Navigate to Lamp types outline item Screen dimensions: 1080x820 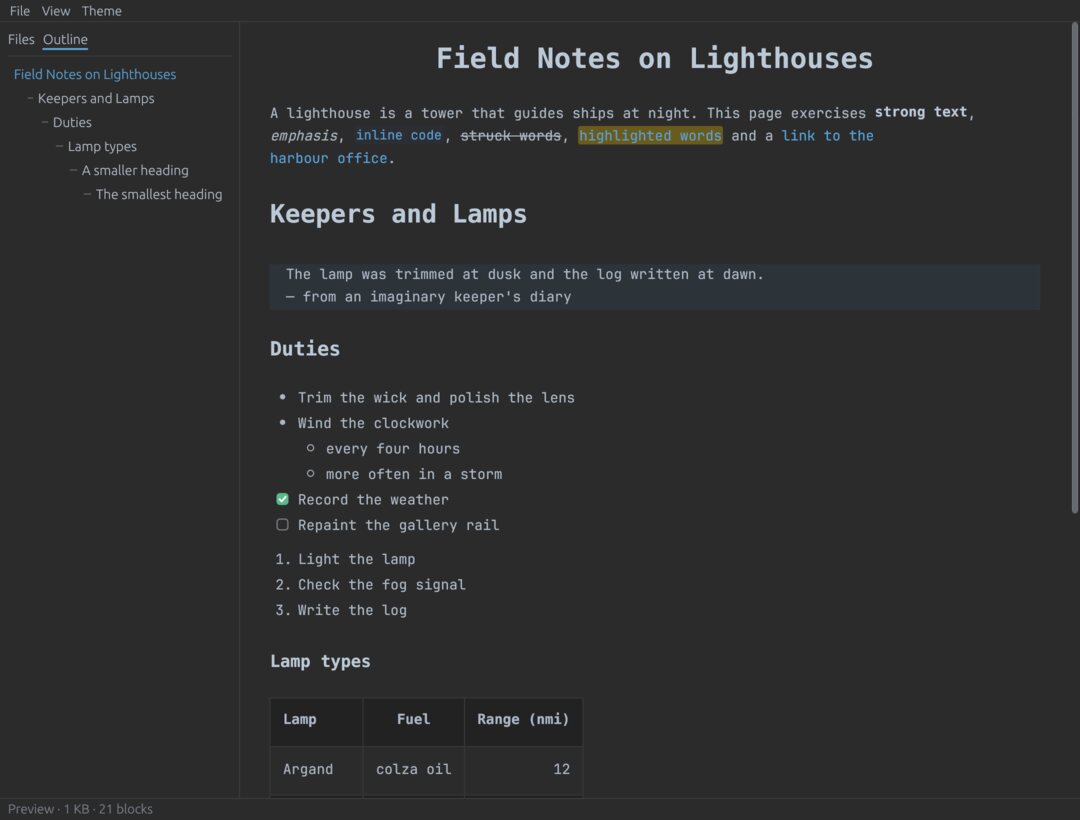[102, 147]
